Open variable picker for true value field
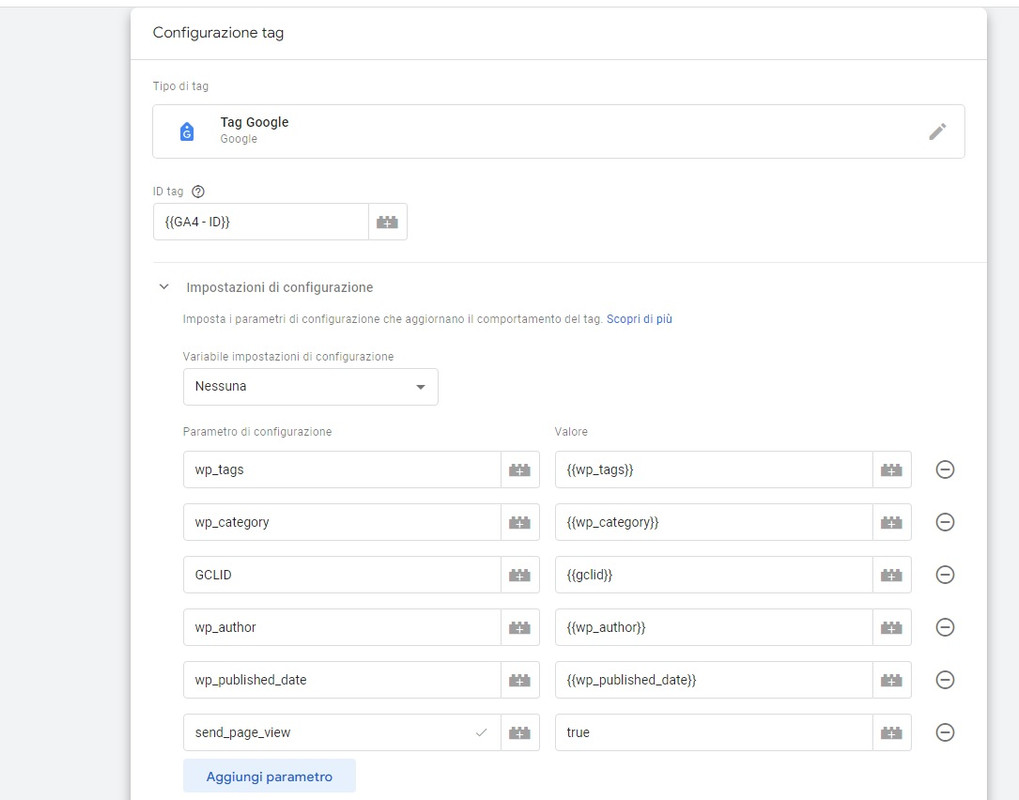Image resolution: width=1019 pixels, height=800 pixels. point(891,732)
